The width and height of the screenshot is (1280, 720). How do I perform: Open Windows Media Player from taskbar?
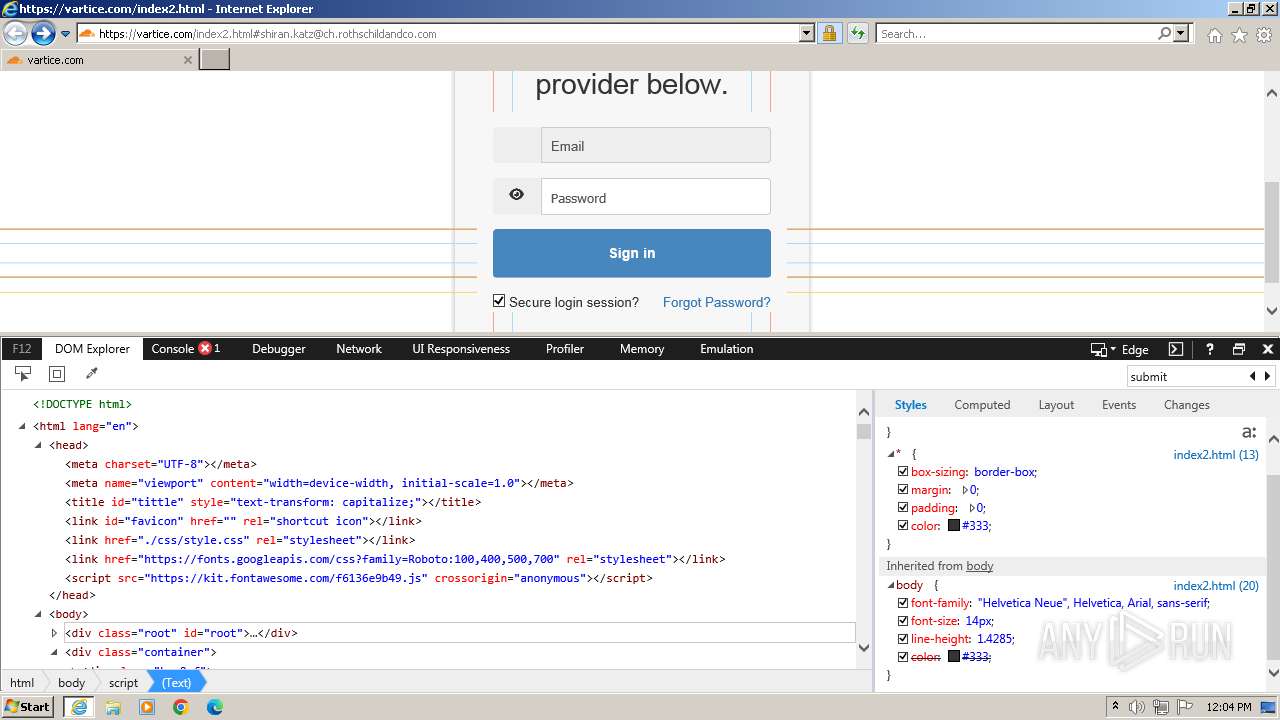[x=147, y=707]
